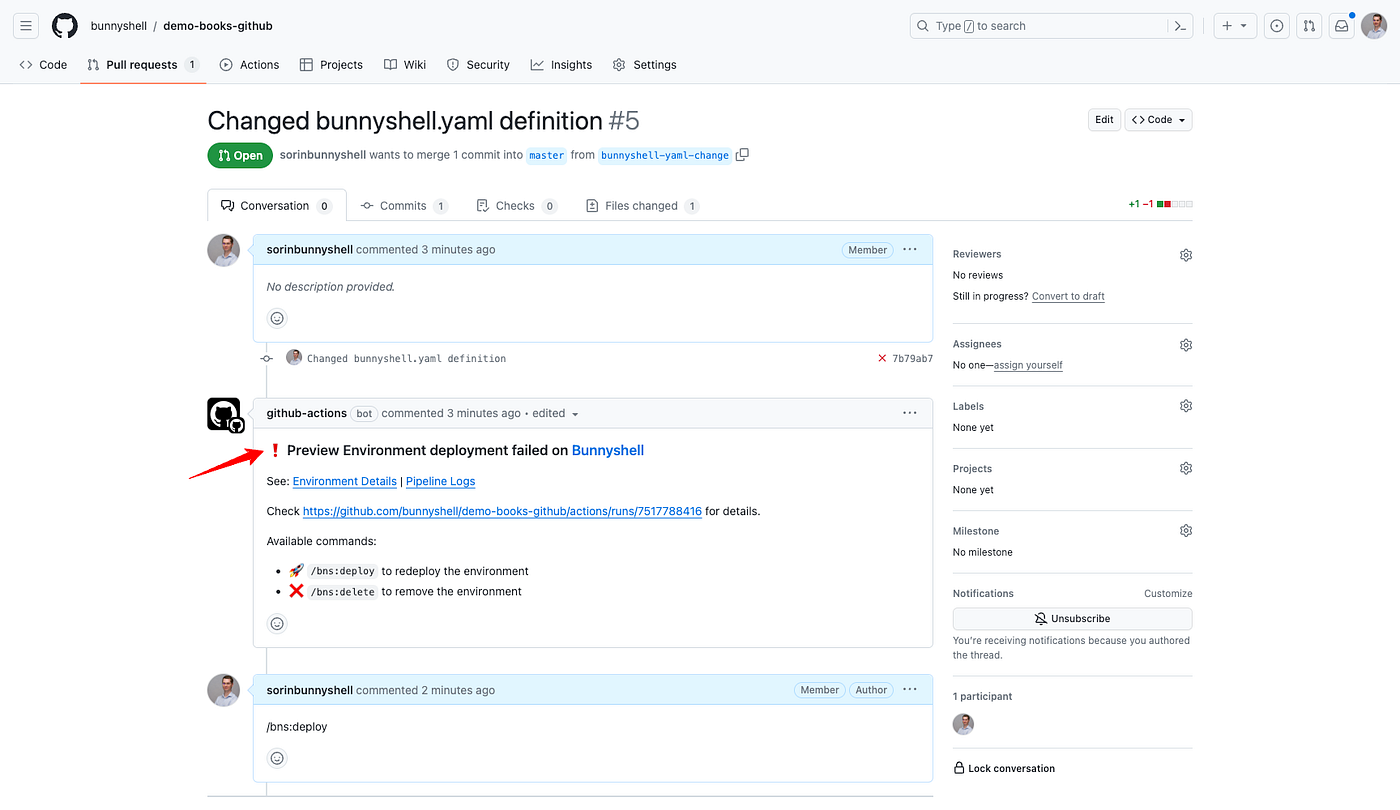This screenshot has height=810, width=1400.
Task: Click the green Open status badge
Action: coord(240,155)
